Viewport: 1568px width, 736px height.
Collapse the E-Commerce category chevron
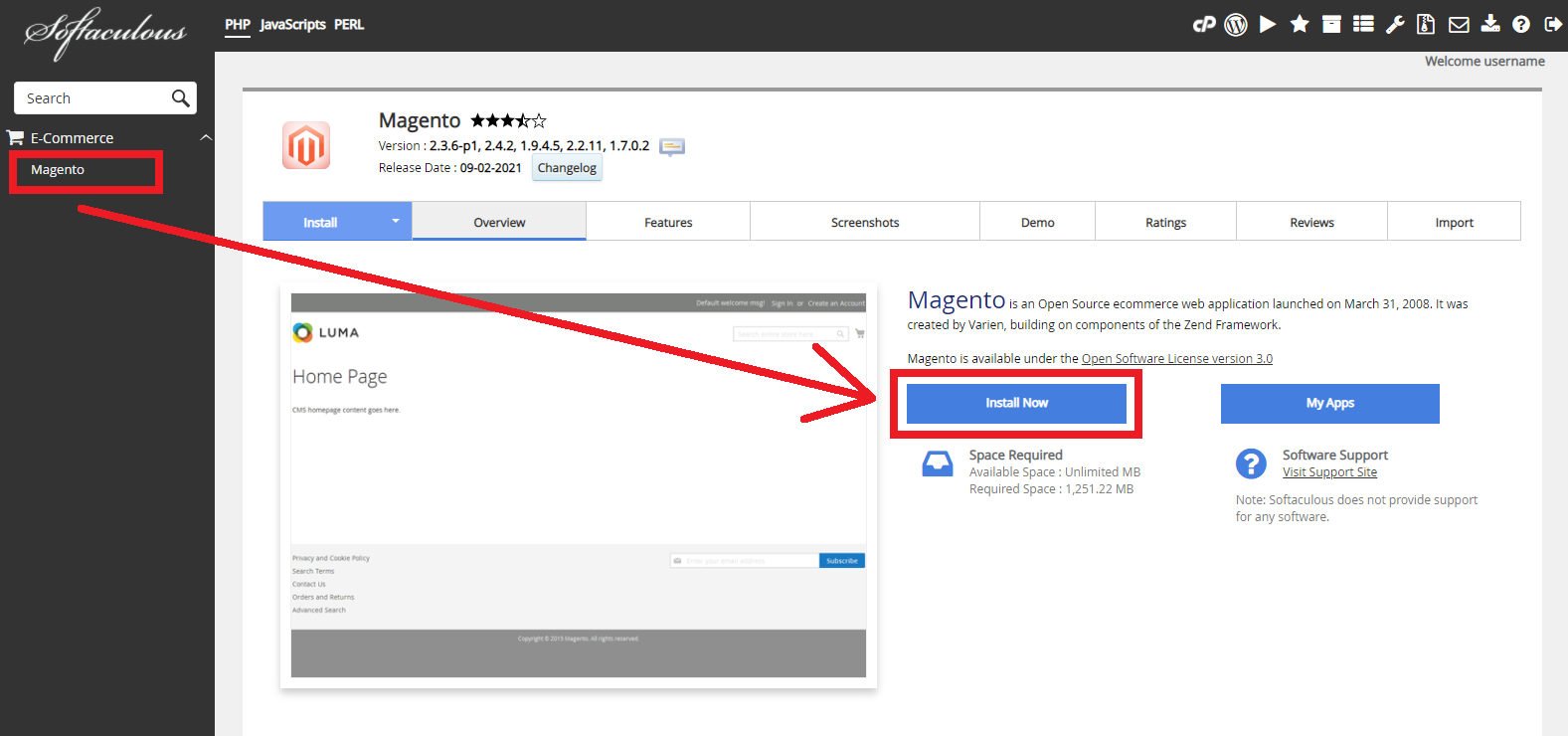[x=206, y=137]
